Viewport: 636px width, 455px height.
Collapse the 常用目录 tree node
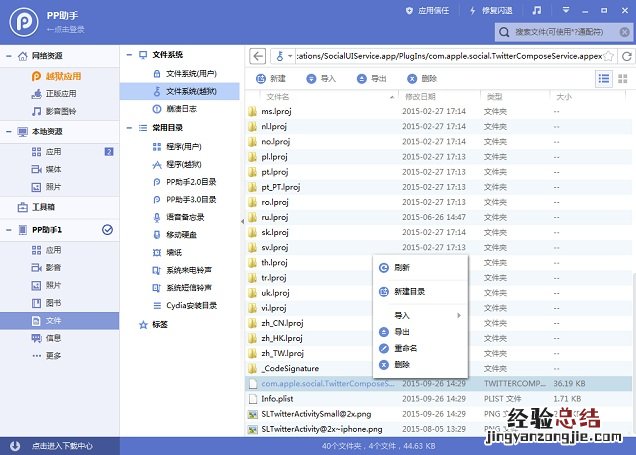pyautogui.click(x=129, y=128)
